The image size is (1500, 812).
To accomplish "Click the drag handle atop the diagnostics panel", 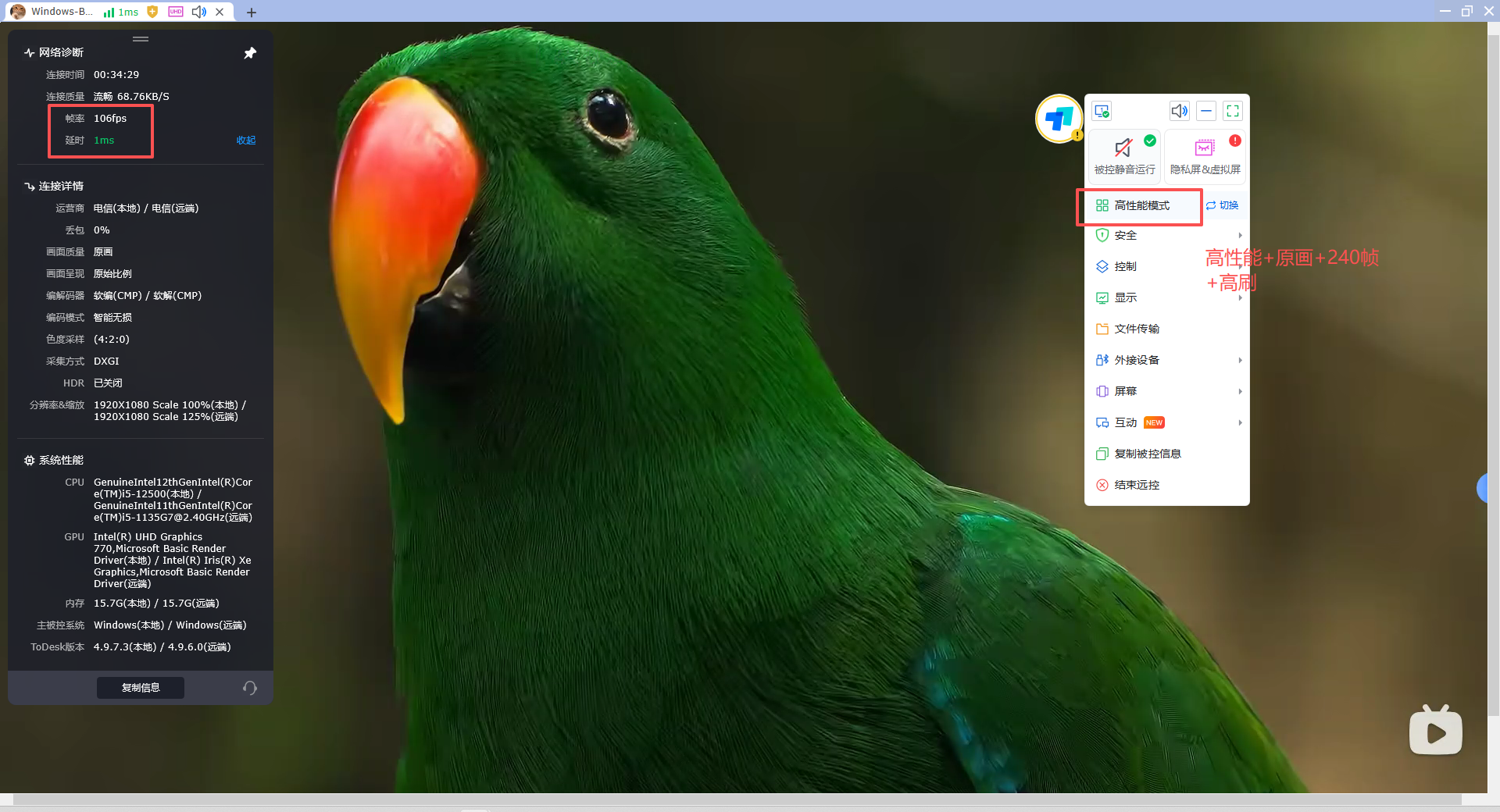I will tap(141, 39).
